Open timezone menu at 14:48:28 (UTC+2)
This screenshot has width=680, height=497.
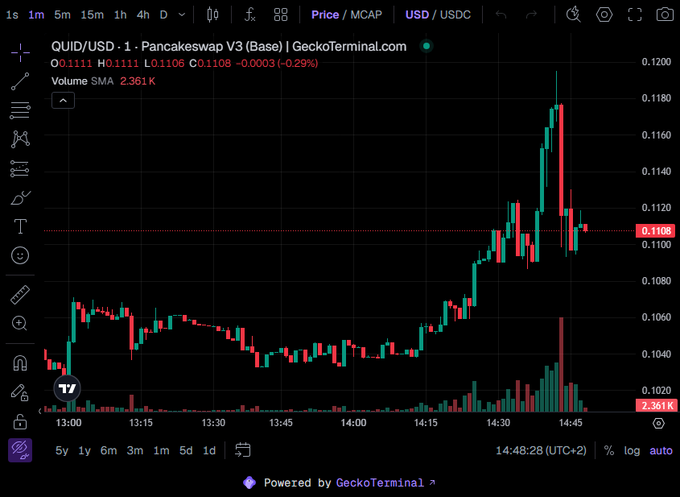pyautogui.click(x=541, y=451)
